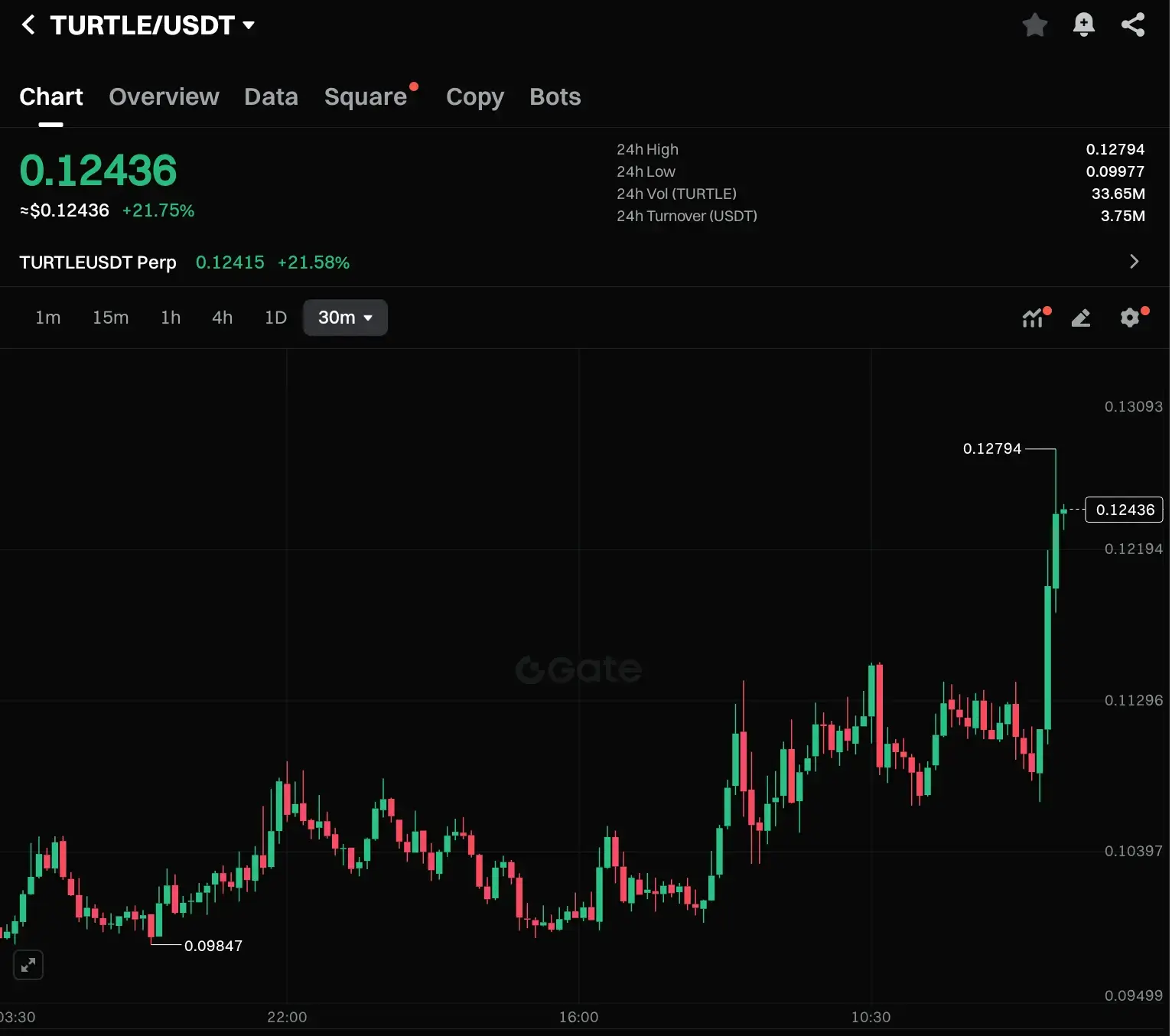Click the 24h High value 0.12794
1172x1036 pixels.
pos(1115,149)
